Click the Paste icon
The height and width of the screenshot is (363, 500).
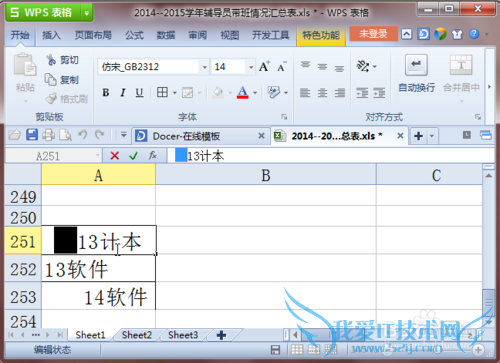click(25, 65)
